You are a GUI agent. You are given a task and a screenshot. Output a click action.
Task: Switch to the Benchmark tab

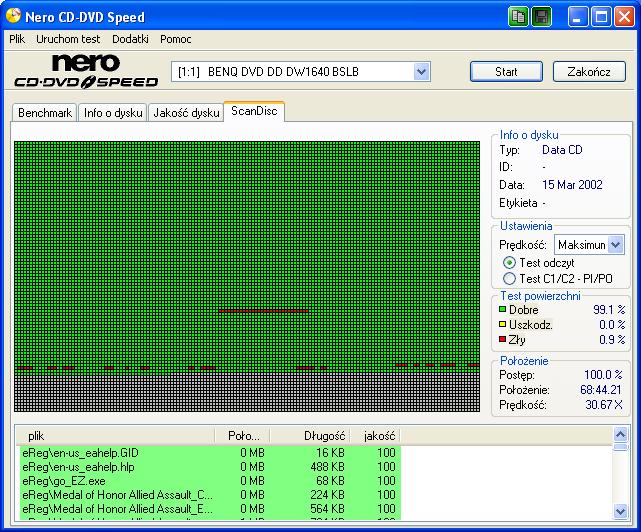tap(45, 113)
